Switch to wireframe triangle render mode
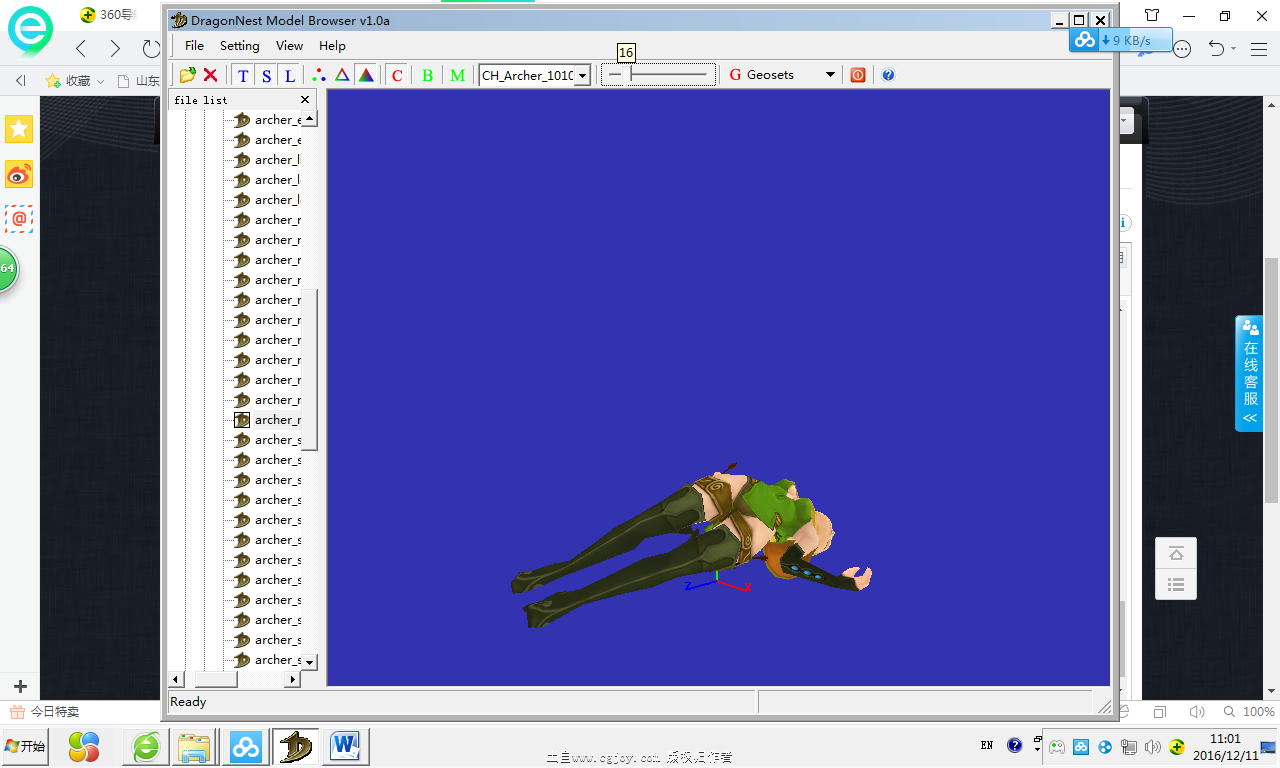1280x768 pixels. (x=342, y=75)
